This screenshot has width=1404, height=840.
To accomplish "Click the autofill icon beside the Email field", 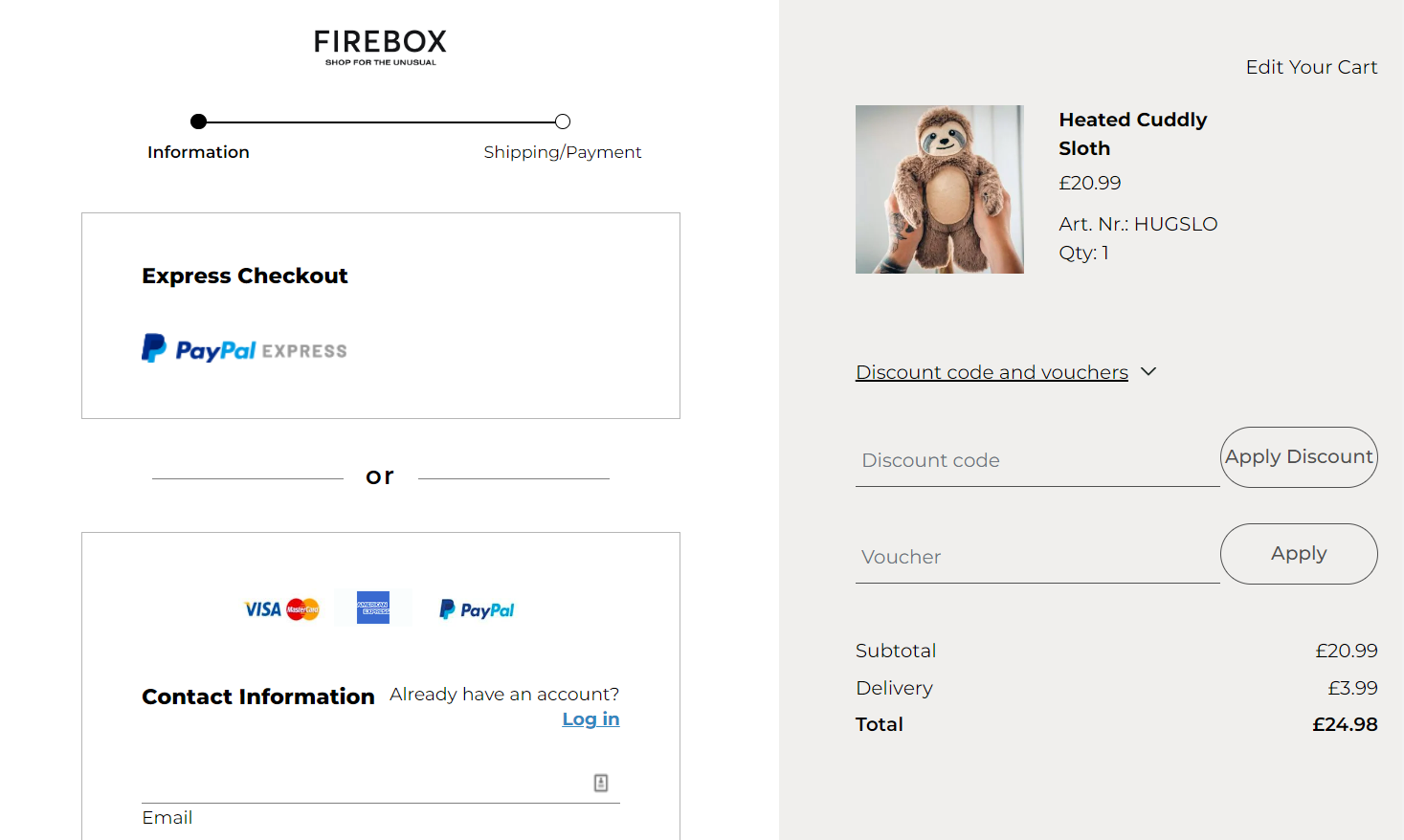I will [x=601, y=782].
